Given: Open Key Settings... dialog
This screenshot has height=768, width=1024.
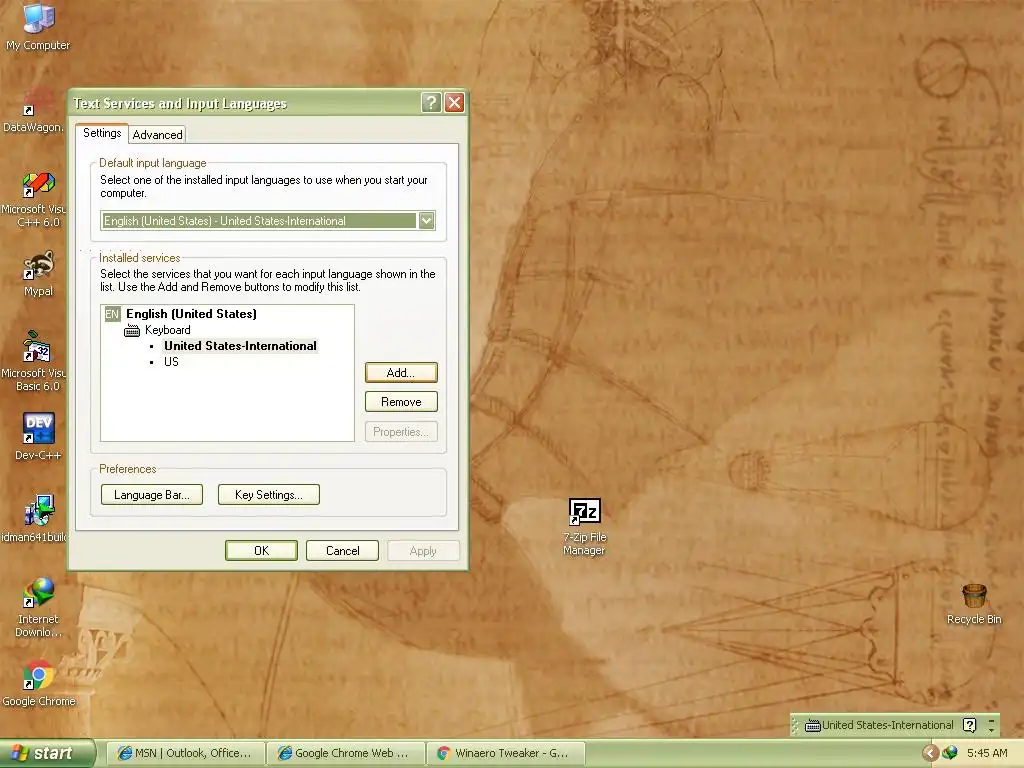Looking at the screenshot, I should (x=268, y=495).
